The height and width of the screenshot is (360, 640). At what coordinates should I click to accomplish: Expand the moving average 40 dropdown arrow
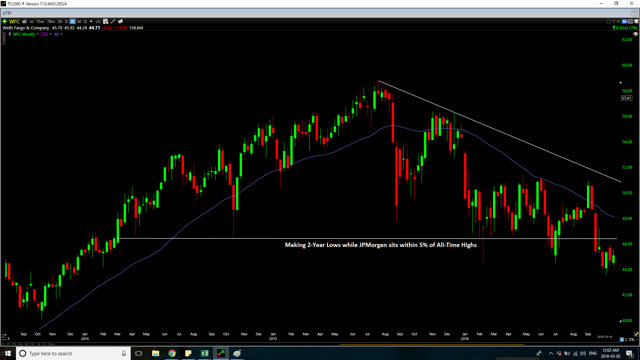click(x=61, y=34)
